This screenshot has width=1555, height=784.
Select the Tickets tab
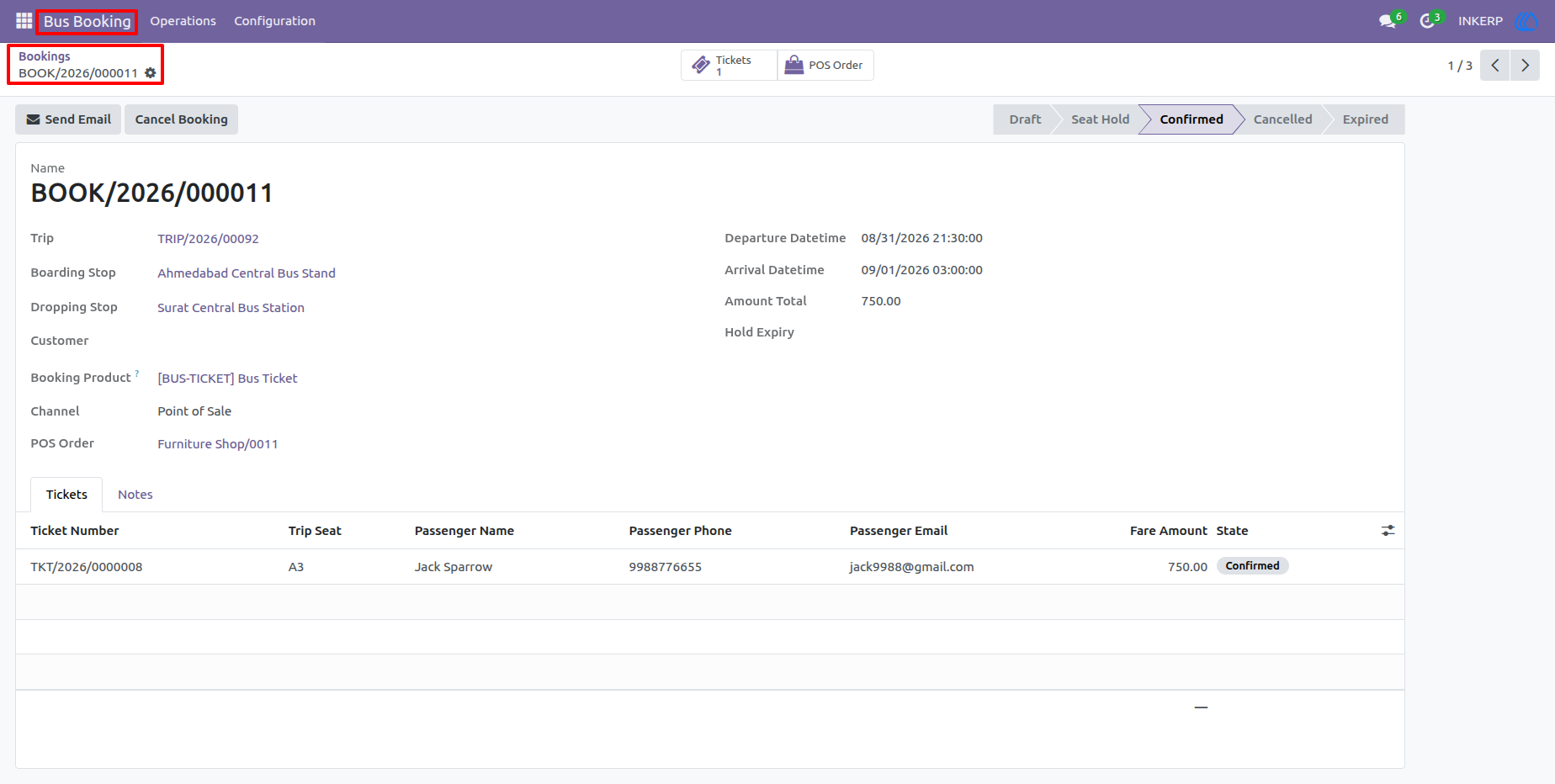pyautogui.click(x=66, y=495)
